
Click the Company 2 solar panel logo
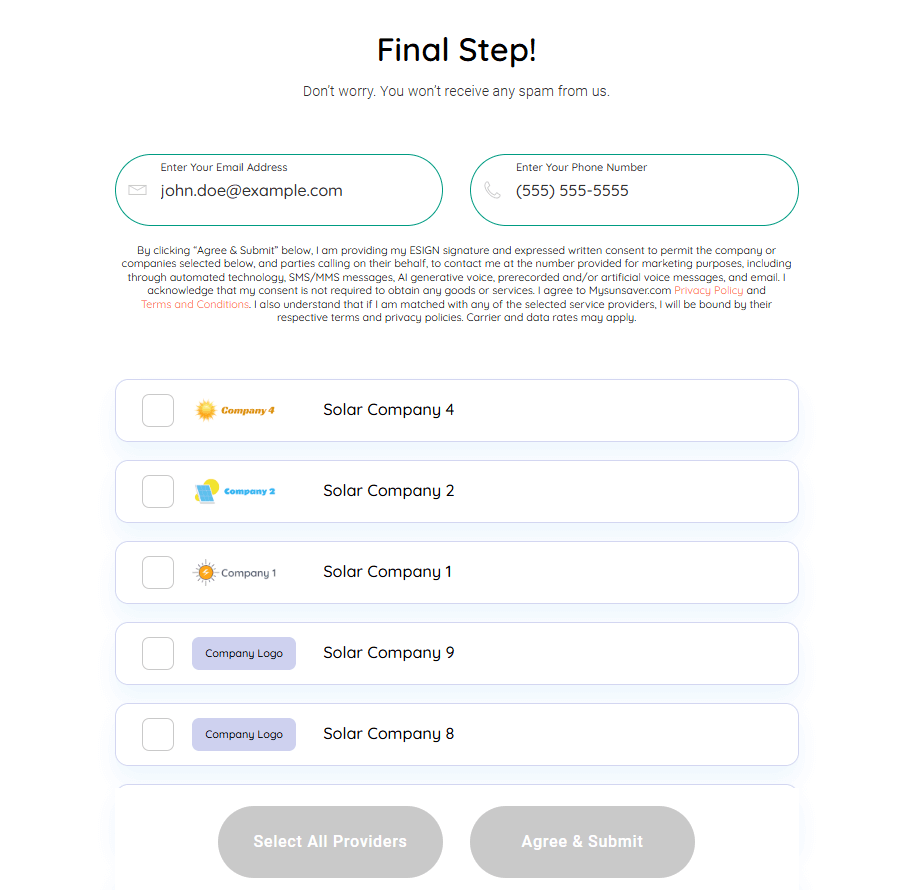235,491
